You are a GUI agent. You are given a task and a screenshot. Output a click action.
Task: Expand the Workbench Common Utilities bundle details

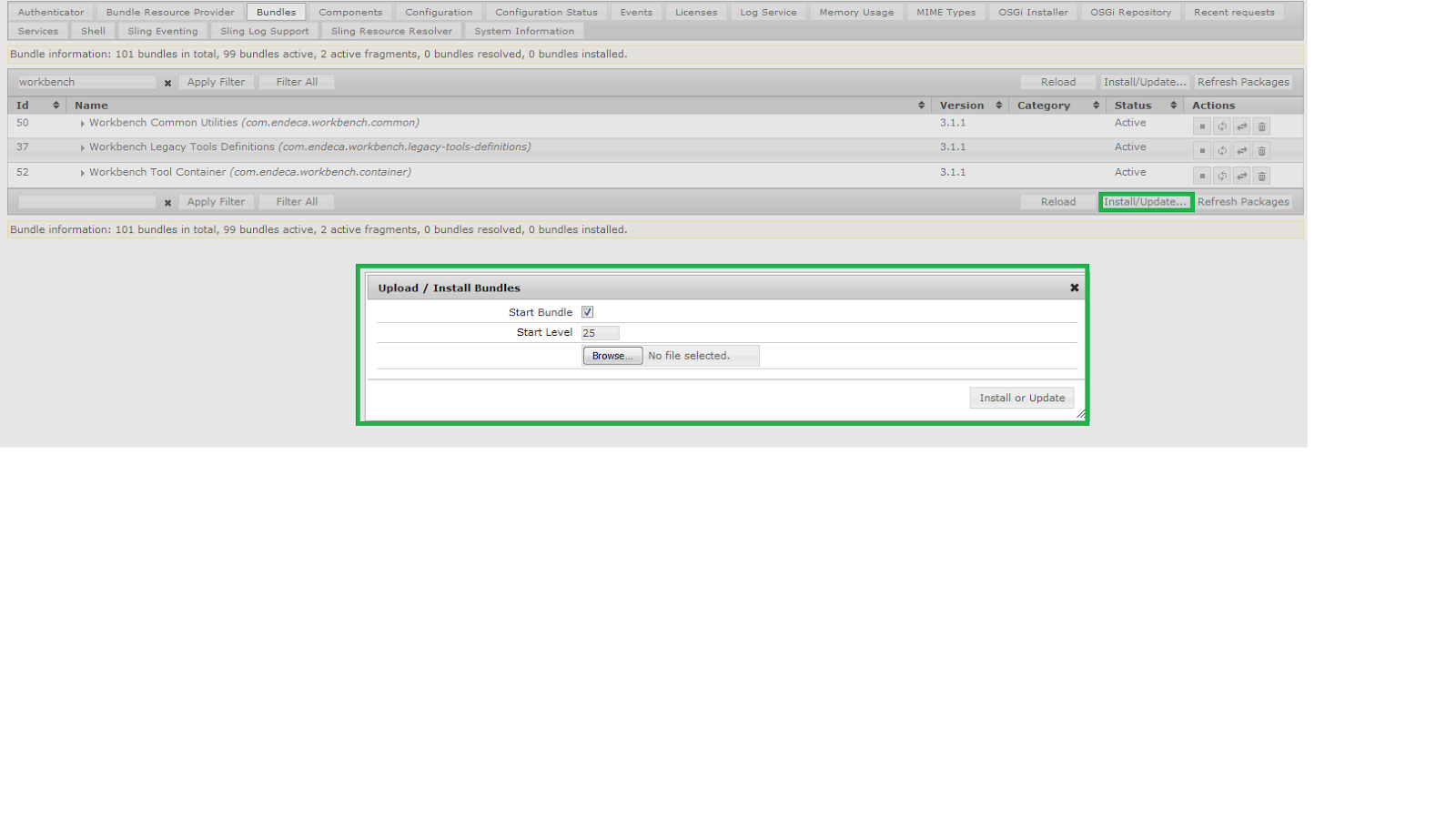(x=82, y=122)
